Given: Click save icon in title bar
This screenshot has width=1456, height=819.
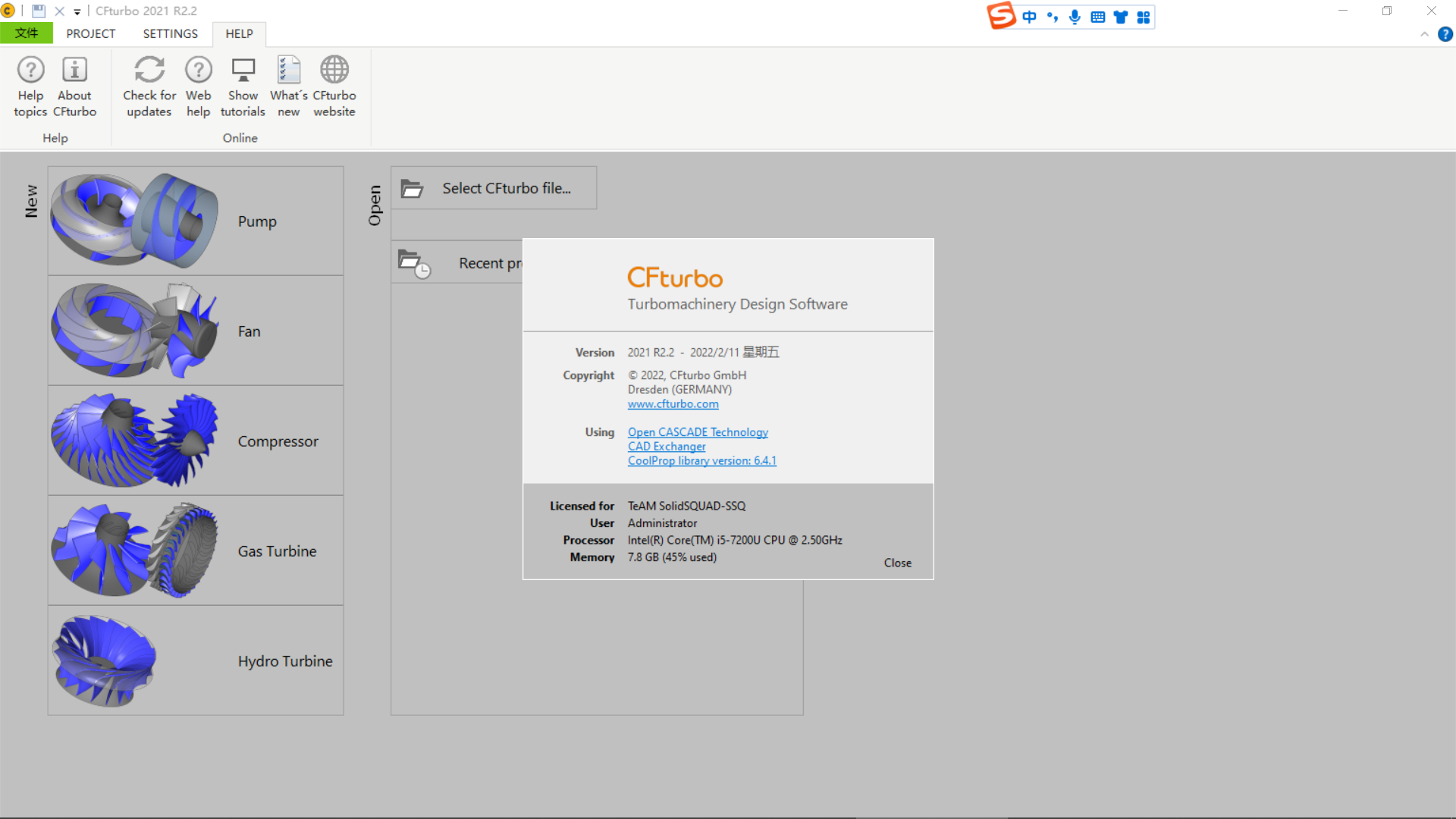Looking at the screenshot, I should 39,11.
